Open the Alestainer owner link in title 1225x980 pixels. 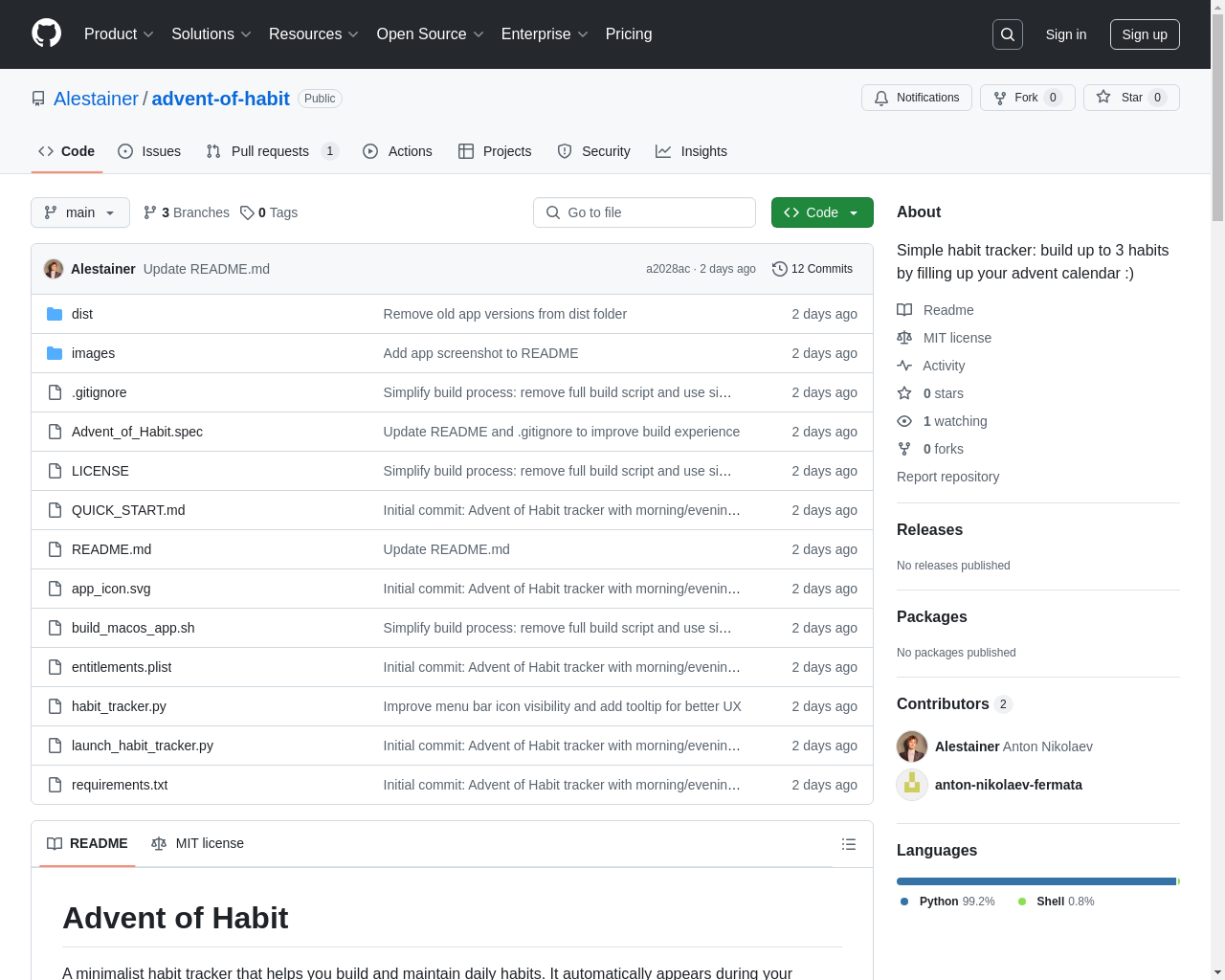96,99
